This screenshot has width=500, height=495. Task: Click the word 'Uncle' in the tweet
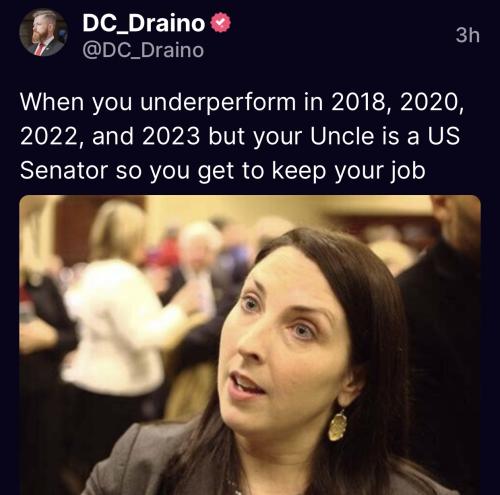click(342, 136)
